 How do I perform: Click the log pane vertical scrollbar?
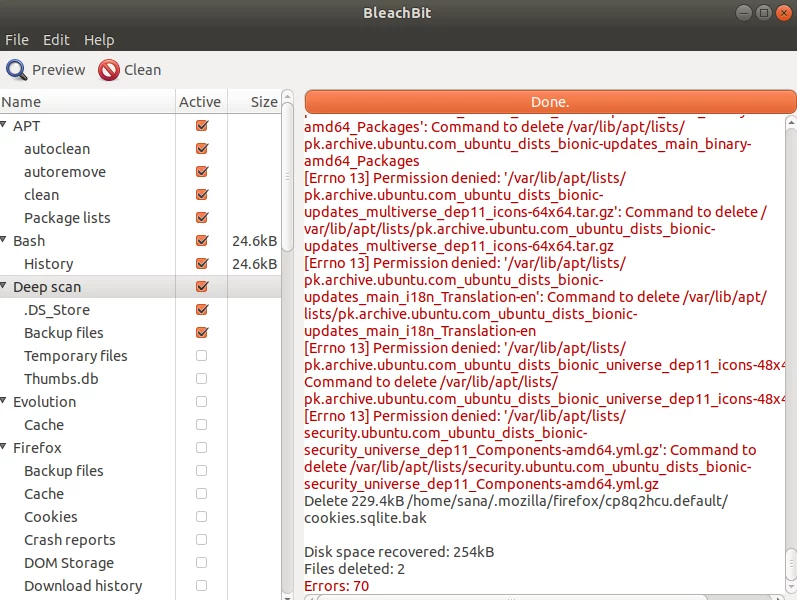(791, 563)
